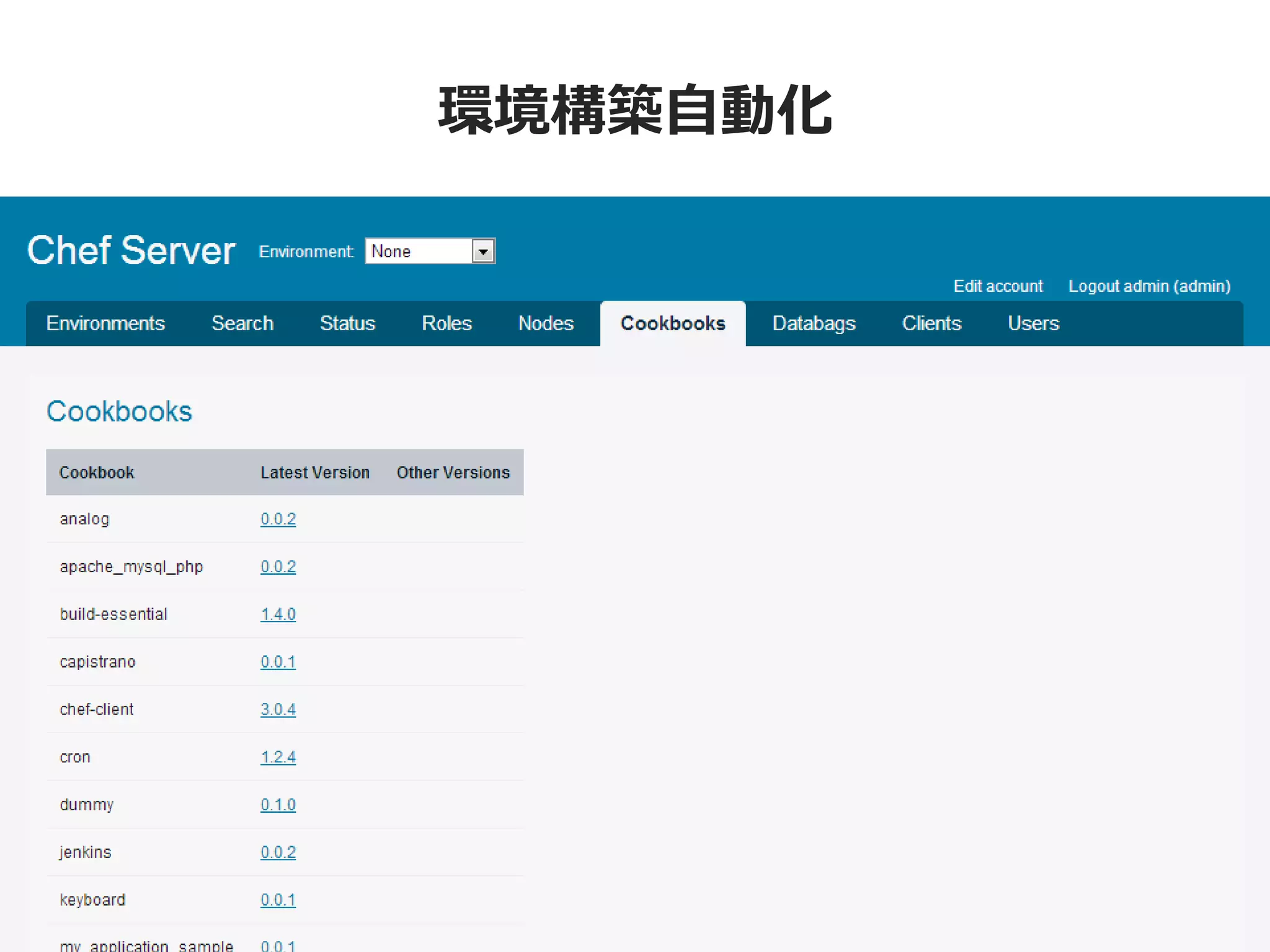
Task: Go to the Search tab
Action: [x=242, y=324]
